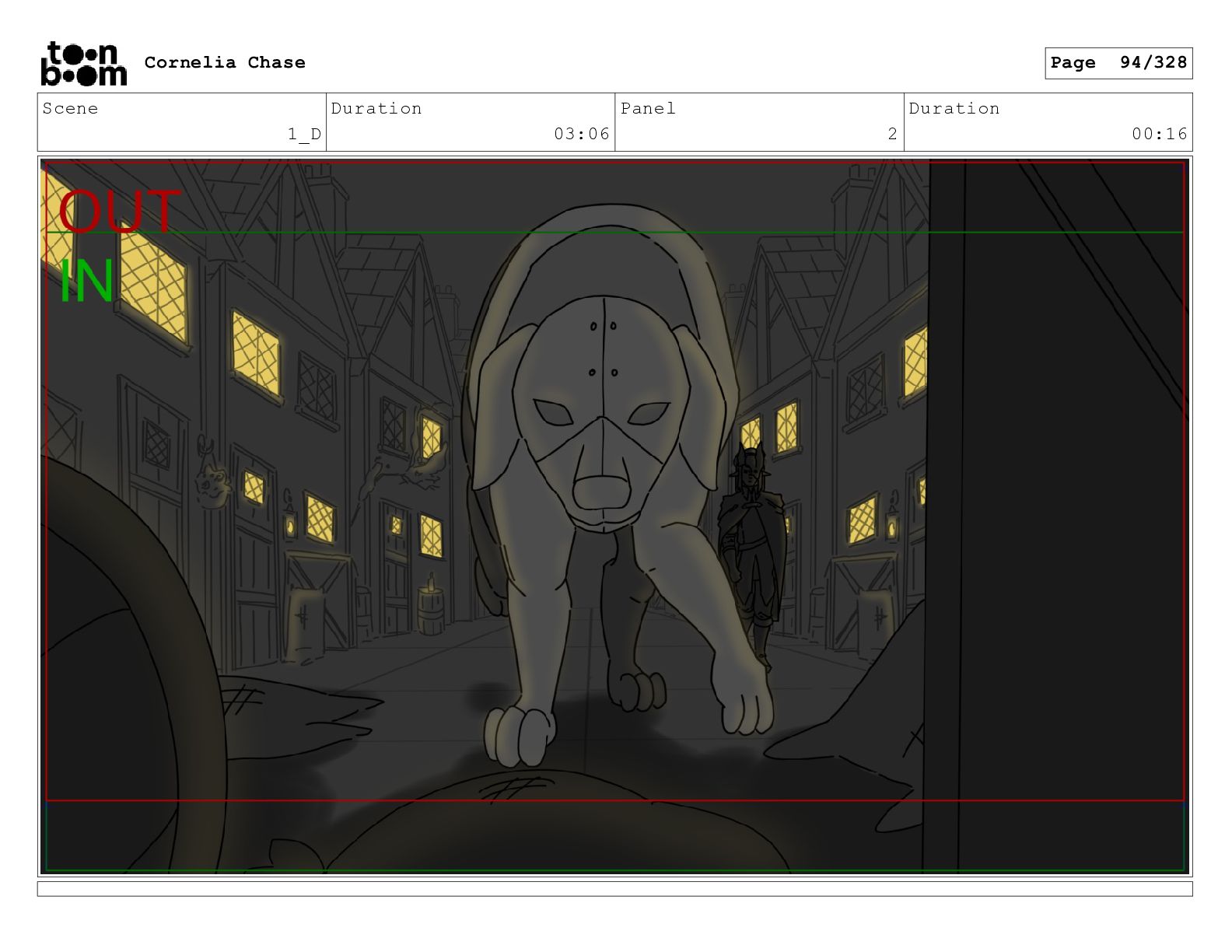Viewport: 1232px width, 952px height.
Task: Select the cloaked figure behind the dog
Action: pyautogui.click(x=750, y=552)
